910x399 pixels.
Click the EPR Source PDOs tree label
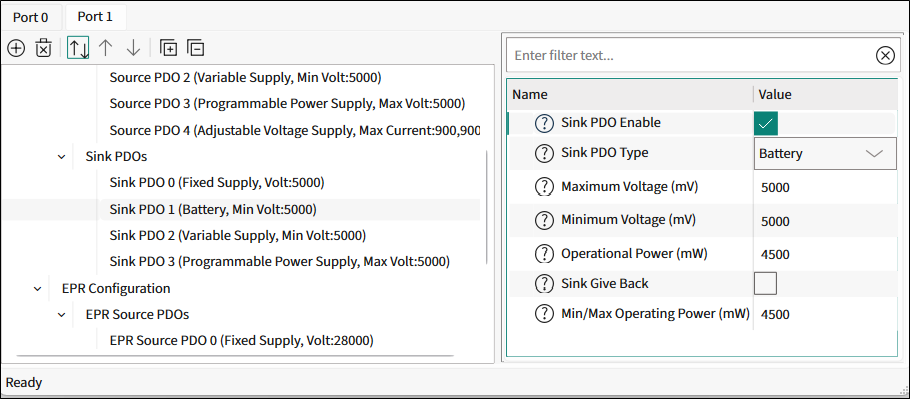(137, 315)
